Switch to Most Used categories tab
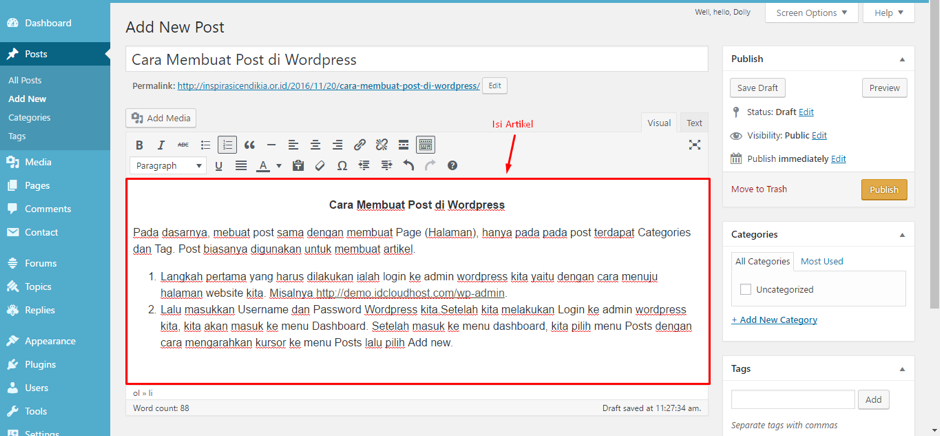940x436 pixels. [x=822, y=261]
